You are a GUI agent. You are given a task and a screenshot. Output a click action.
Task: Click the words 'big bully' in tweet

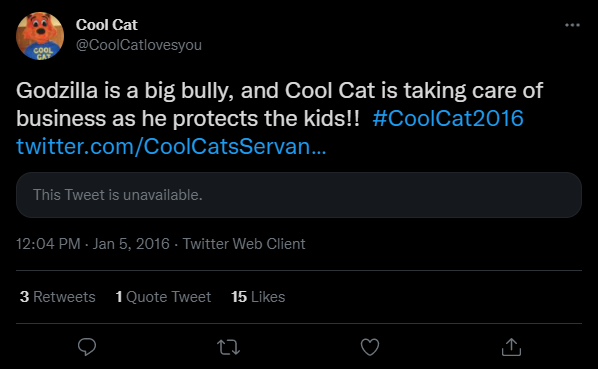(189, 91)
